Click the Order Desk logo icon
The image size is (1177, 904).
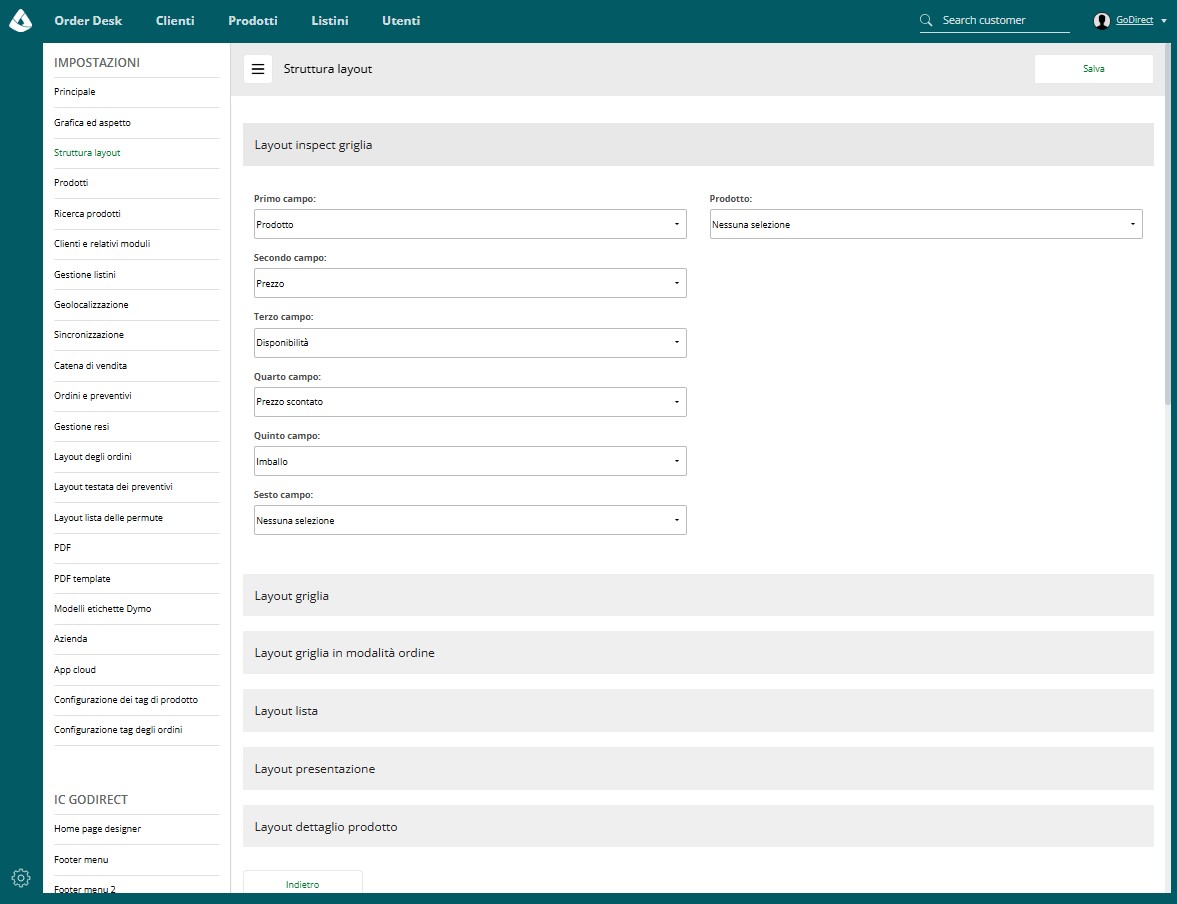(20, 20)
